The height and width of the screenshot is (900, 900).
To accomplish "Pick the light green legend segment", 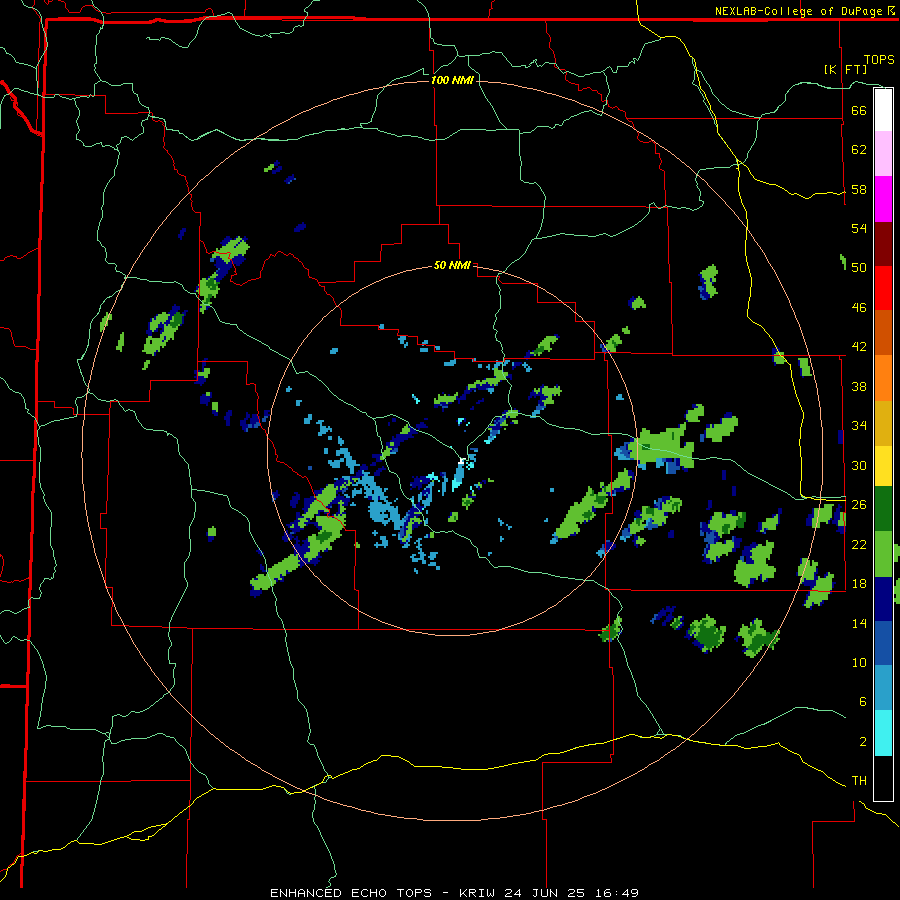I will point(883,554).
